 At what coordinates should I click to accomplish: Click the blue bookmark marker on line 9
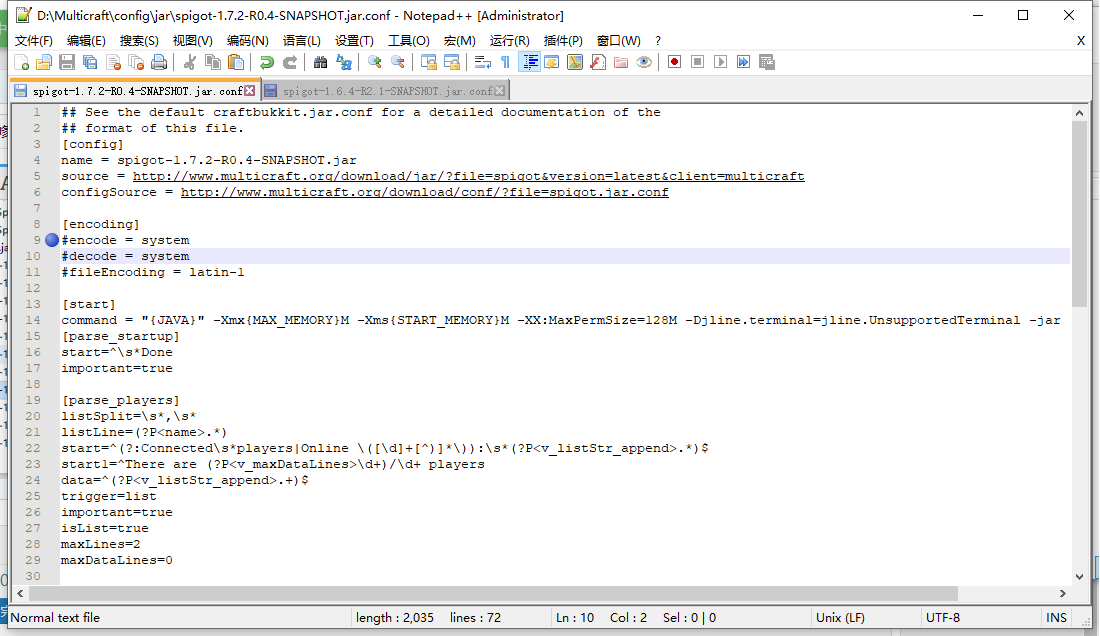52,240
